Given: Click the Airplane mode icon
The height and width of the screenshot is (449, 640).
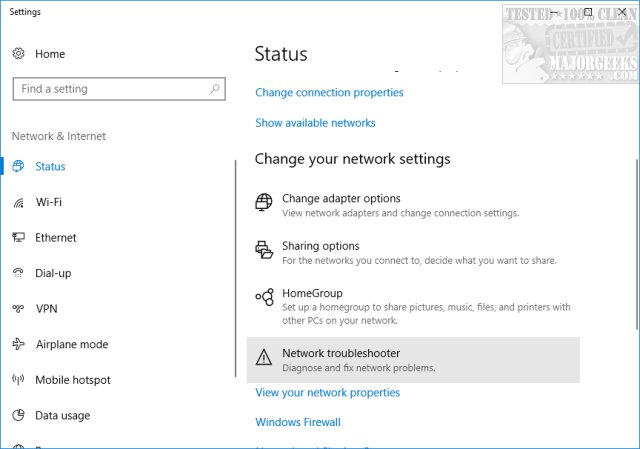Looking at the screenshot, I should [x=19, y=344].
